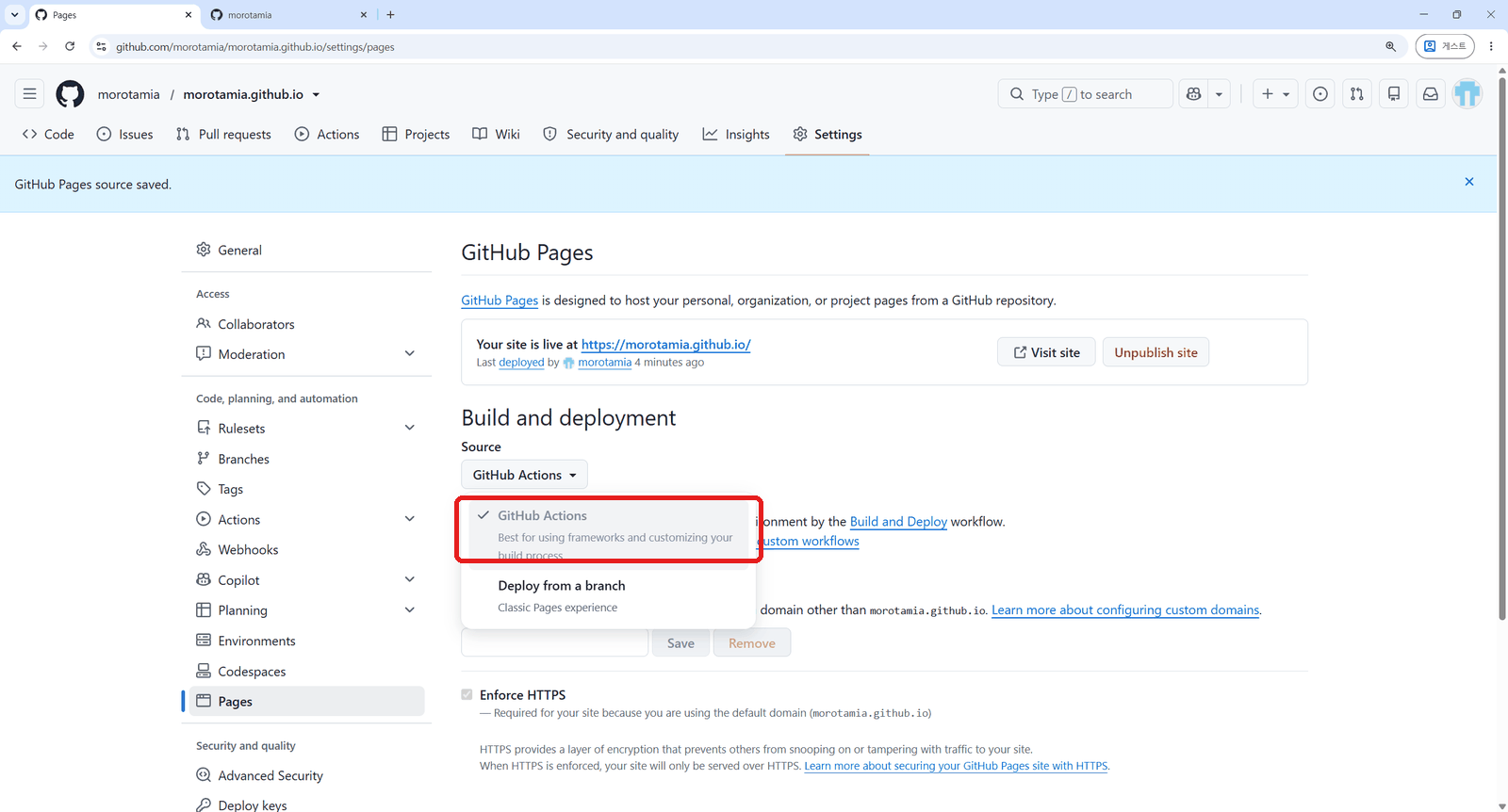Focus the 'Type / to search' box

[x=1086, y=94]
